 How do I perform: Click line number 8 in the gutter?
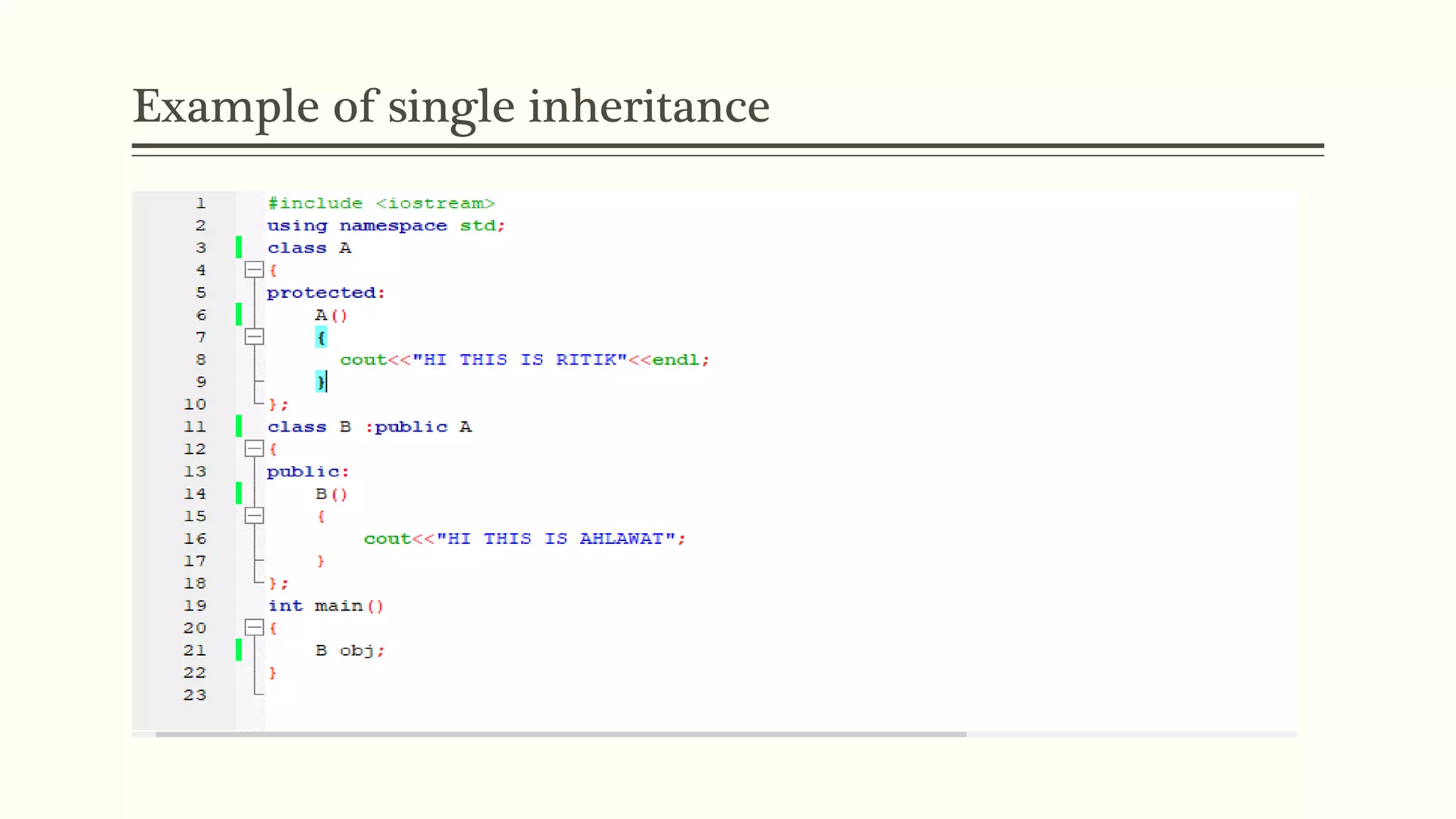[200, 360]
